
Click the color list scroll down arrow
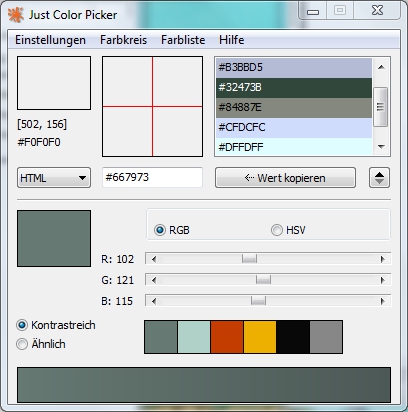pos(381,146)
